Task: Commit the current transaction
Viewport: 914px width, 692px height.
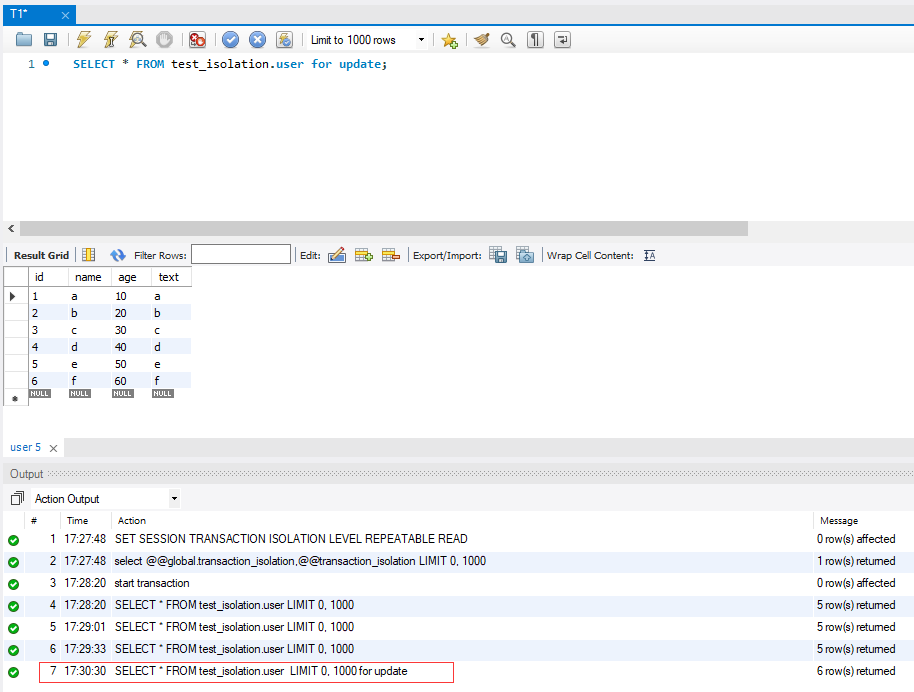Action: (230, 40)
